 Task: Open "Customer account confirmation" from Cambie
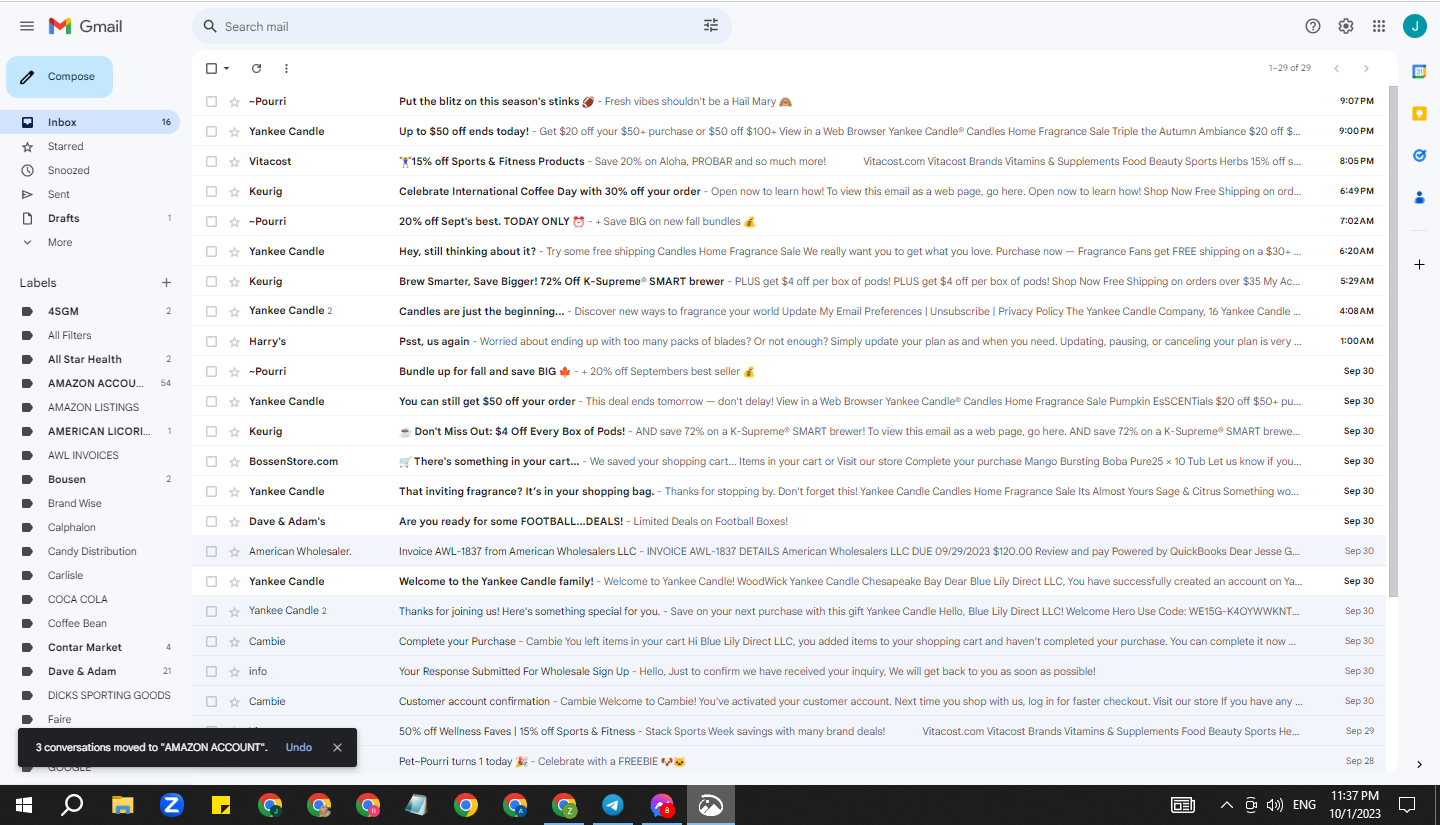point(790,701)
